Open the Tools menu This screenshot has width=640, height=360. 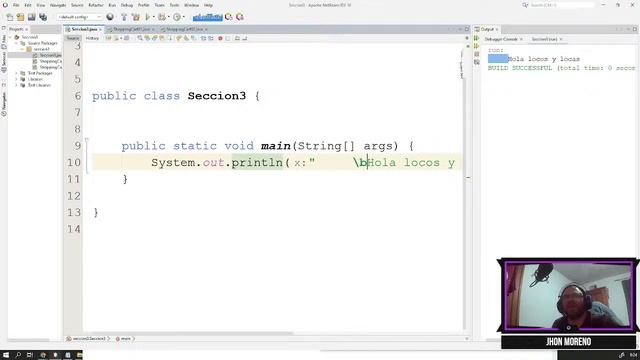pos(174,5)
